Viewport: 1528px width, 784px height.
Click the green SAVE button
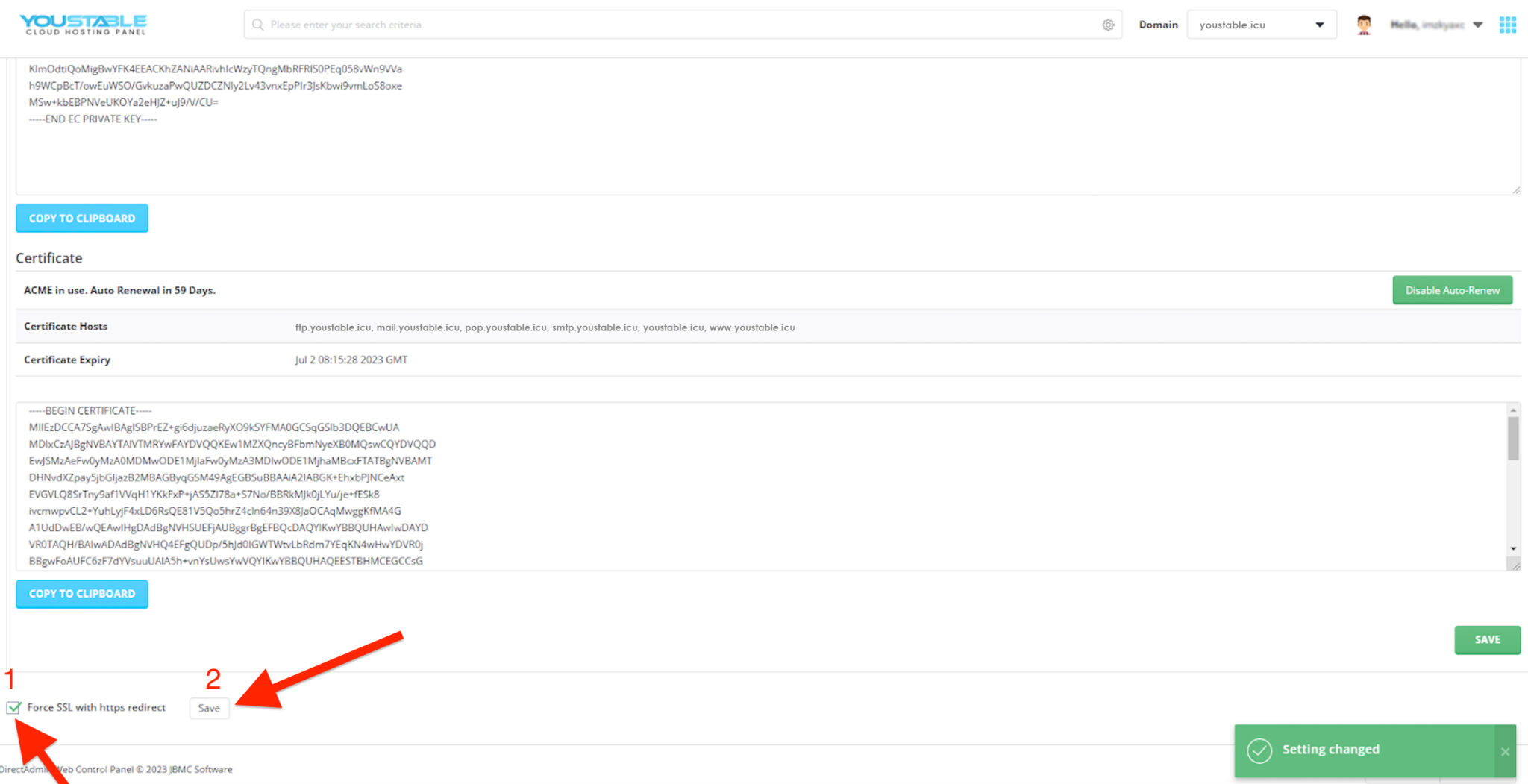click(1486, 639)
